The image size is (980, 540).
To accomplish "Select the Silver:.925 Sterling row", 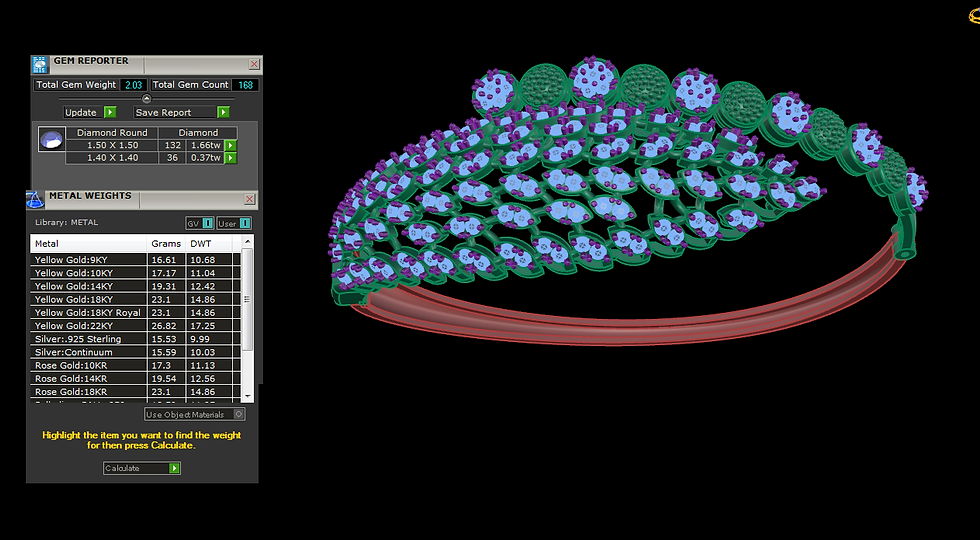I will tap(136, 339).
